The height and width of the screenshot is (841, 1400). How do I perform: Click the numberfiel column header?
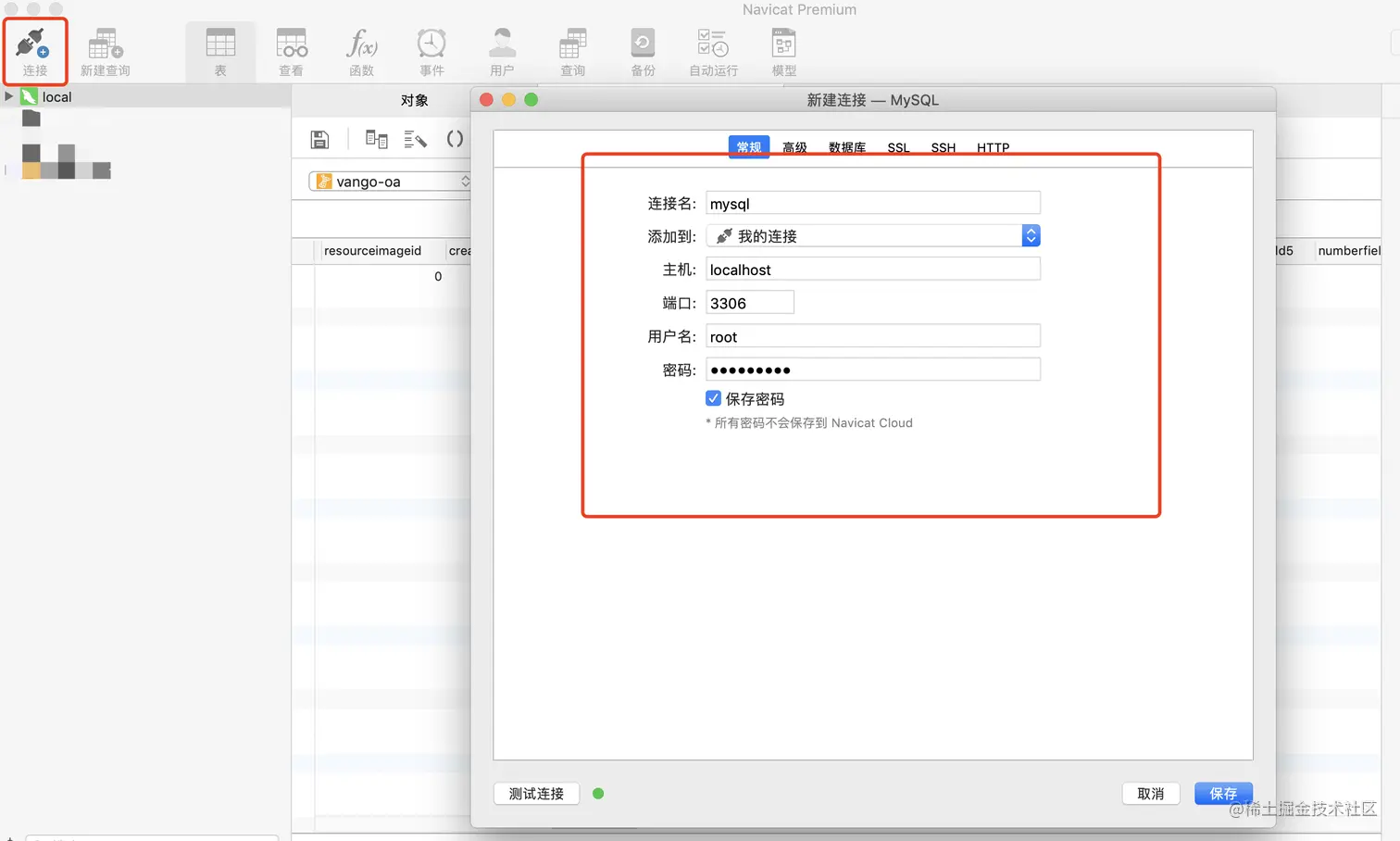(x=1349, y=250)
